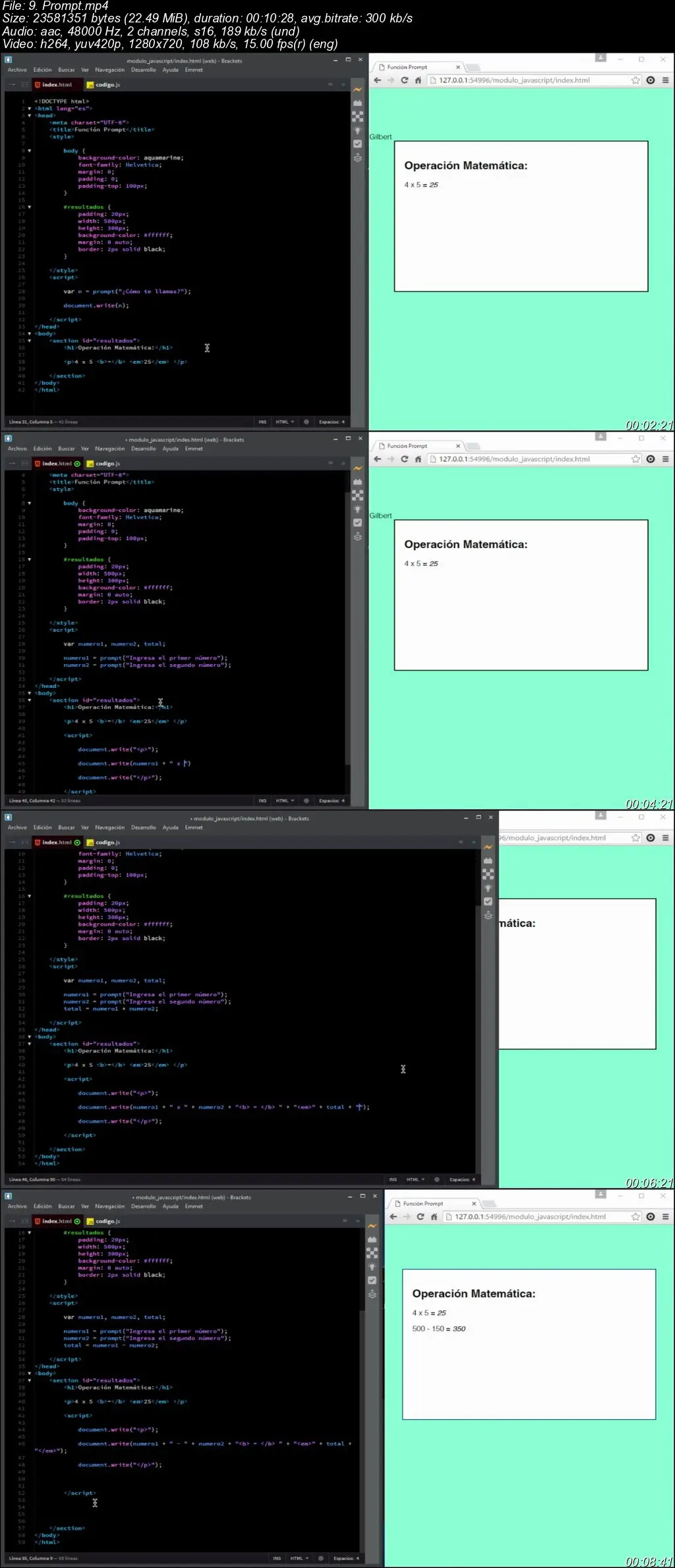
Task: Click Live Preview lightning icon in 00:04:21 frame
Action: (x=358, y=468)
